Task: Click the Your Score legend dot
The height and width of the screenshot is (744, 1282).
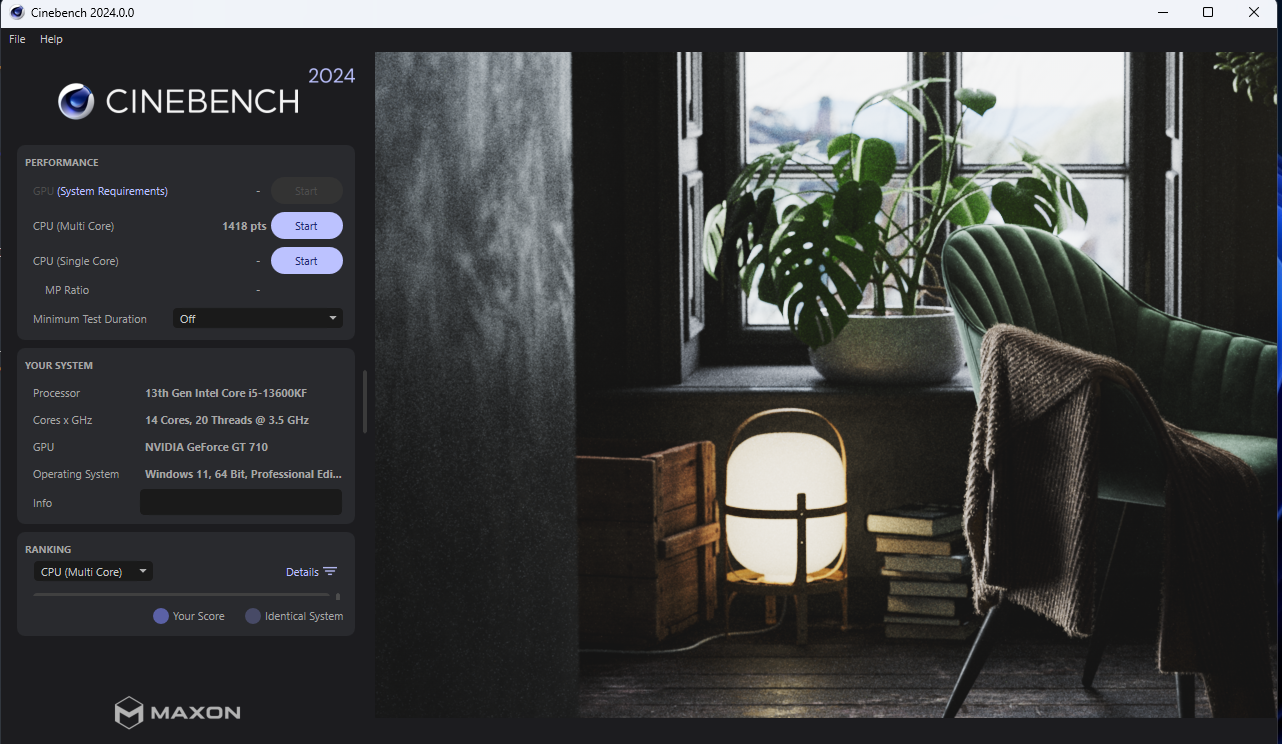Action: pos(160,616)
